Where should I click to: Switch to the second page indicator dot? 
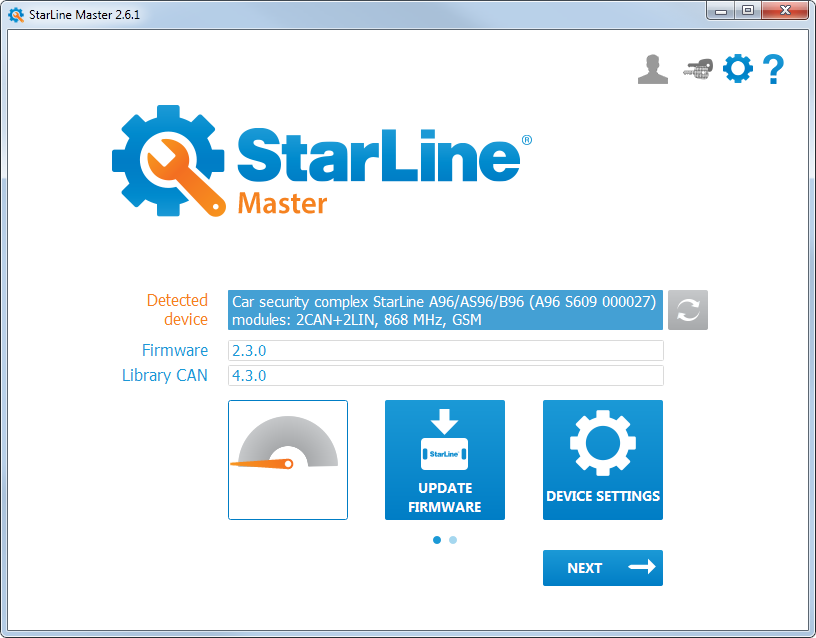coord(453,540)
